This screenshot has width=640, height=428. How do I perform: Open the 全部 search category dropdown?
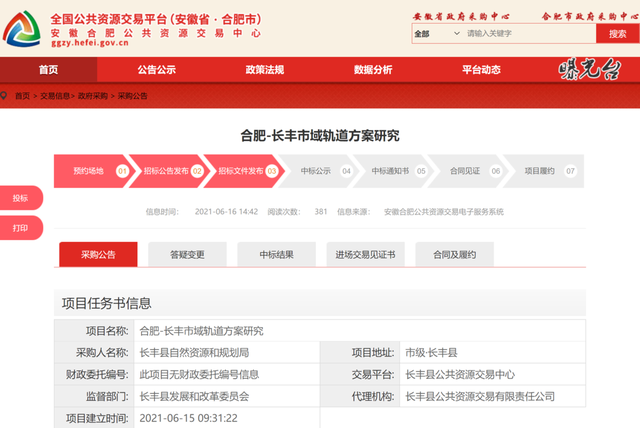click(433, 34)
